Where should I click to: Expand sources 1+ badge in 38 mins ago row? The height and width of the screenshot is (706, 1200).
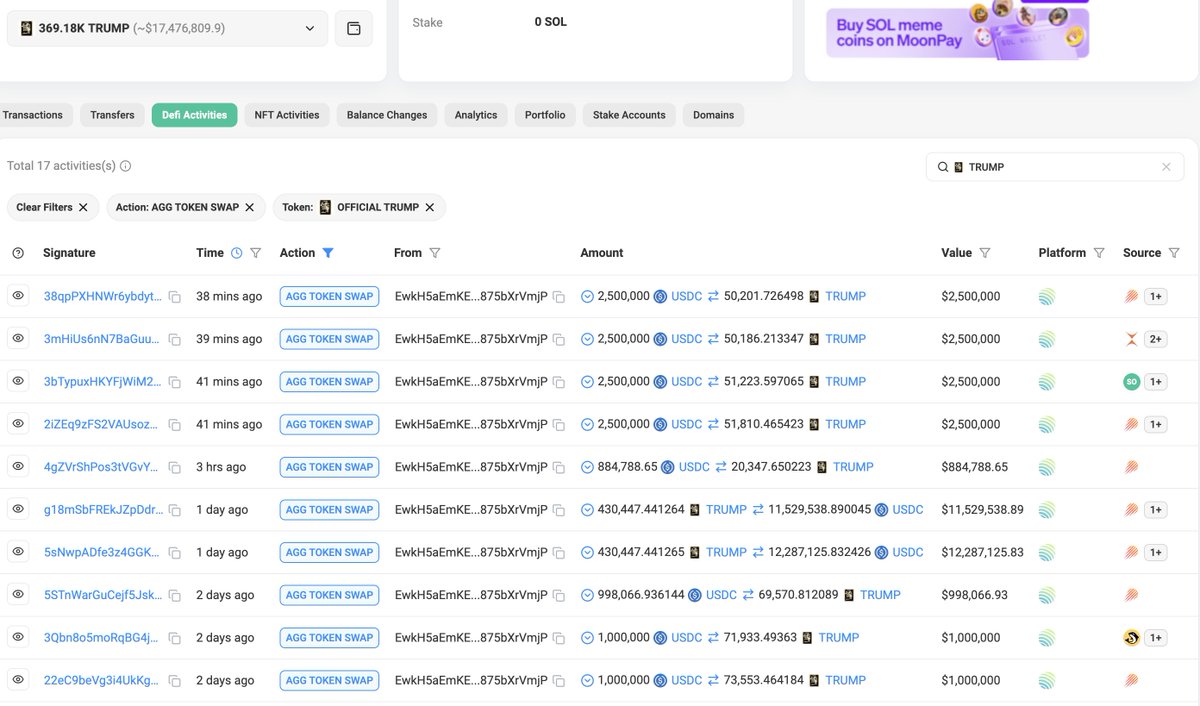click(1156, 296)
